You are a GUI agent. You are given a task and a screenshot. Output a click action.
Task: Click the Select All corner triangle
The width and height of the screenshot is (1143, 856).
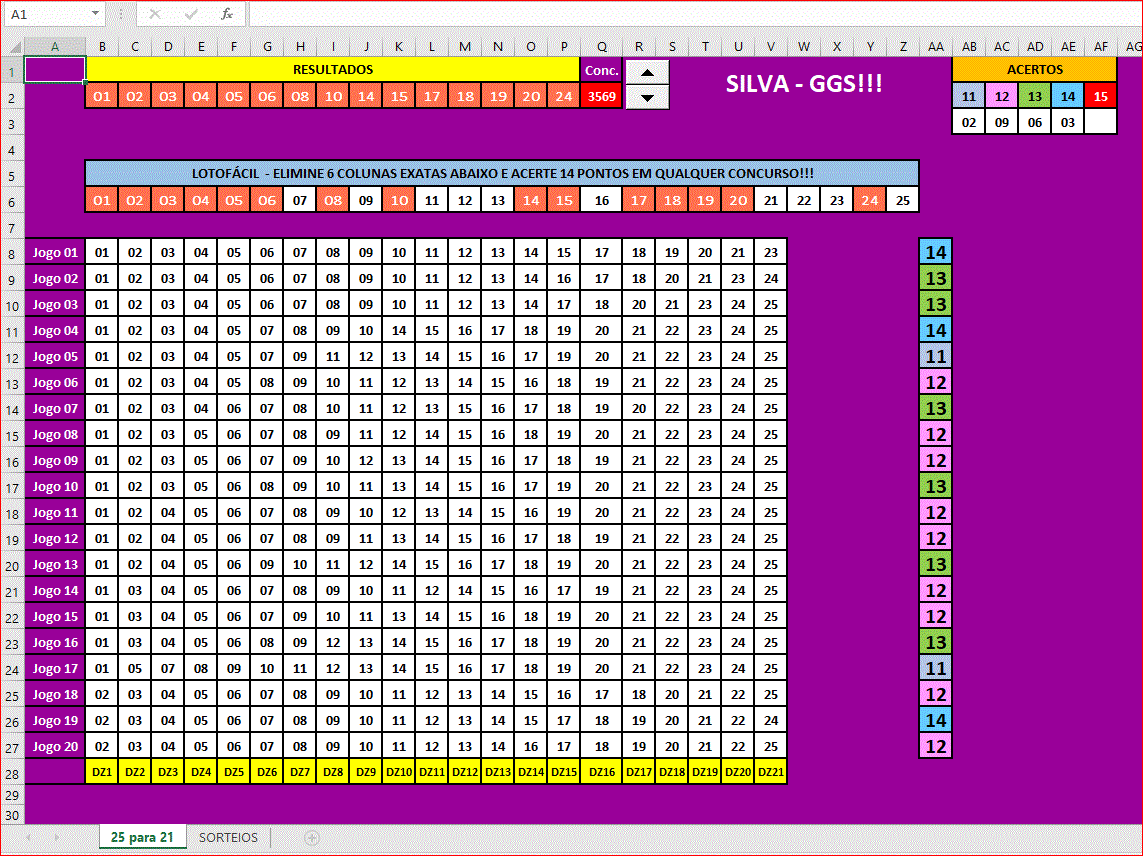point(12,47)
